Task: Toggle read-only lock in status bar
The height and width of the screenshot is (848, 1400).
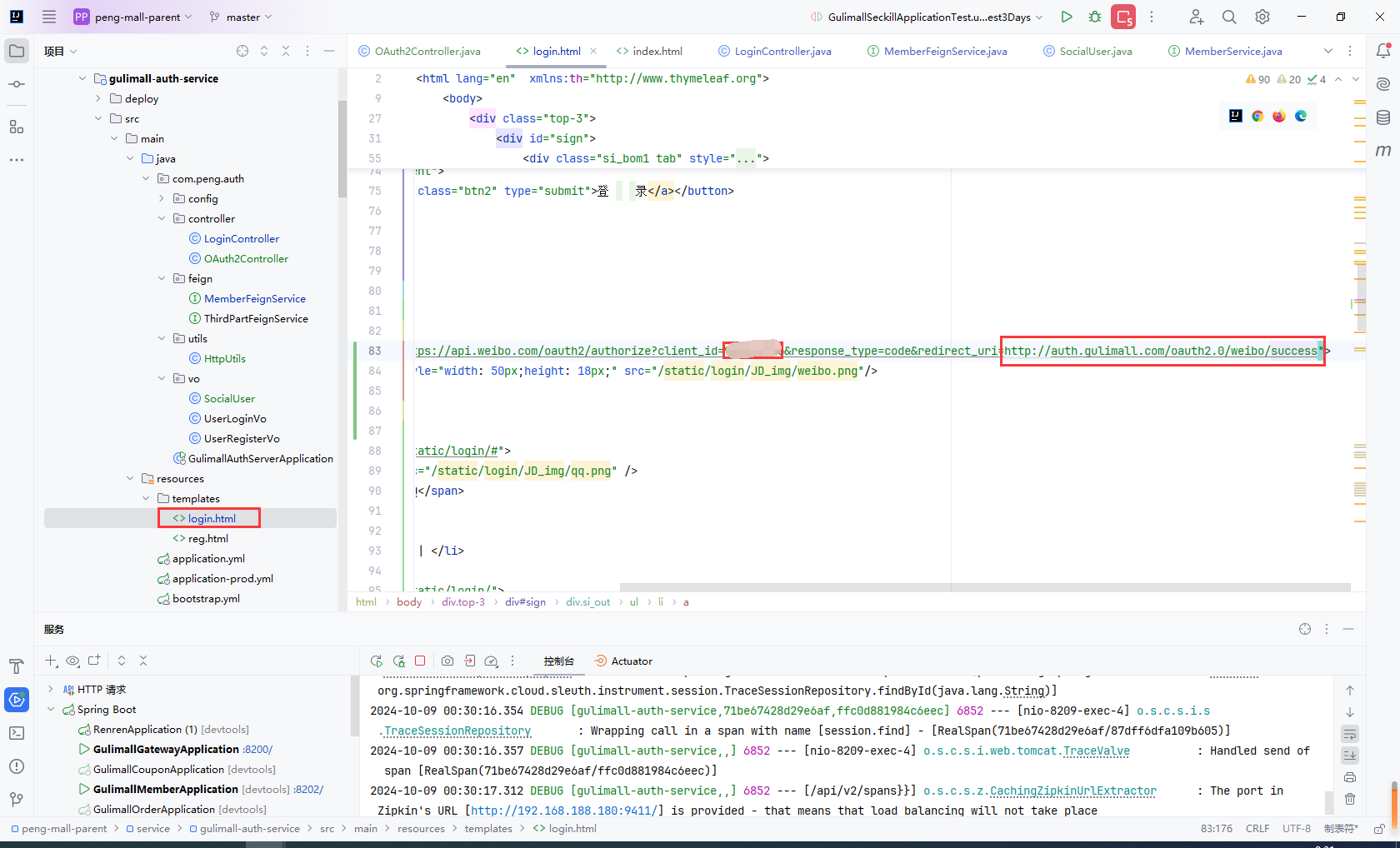Action: pos(1379,829)
